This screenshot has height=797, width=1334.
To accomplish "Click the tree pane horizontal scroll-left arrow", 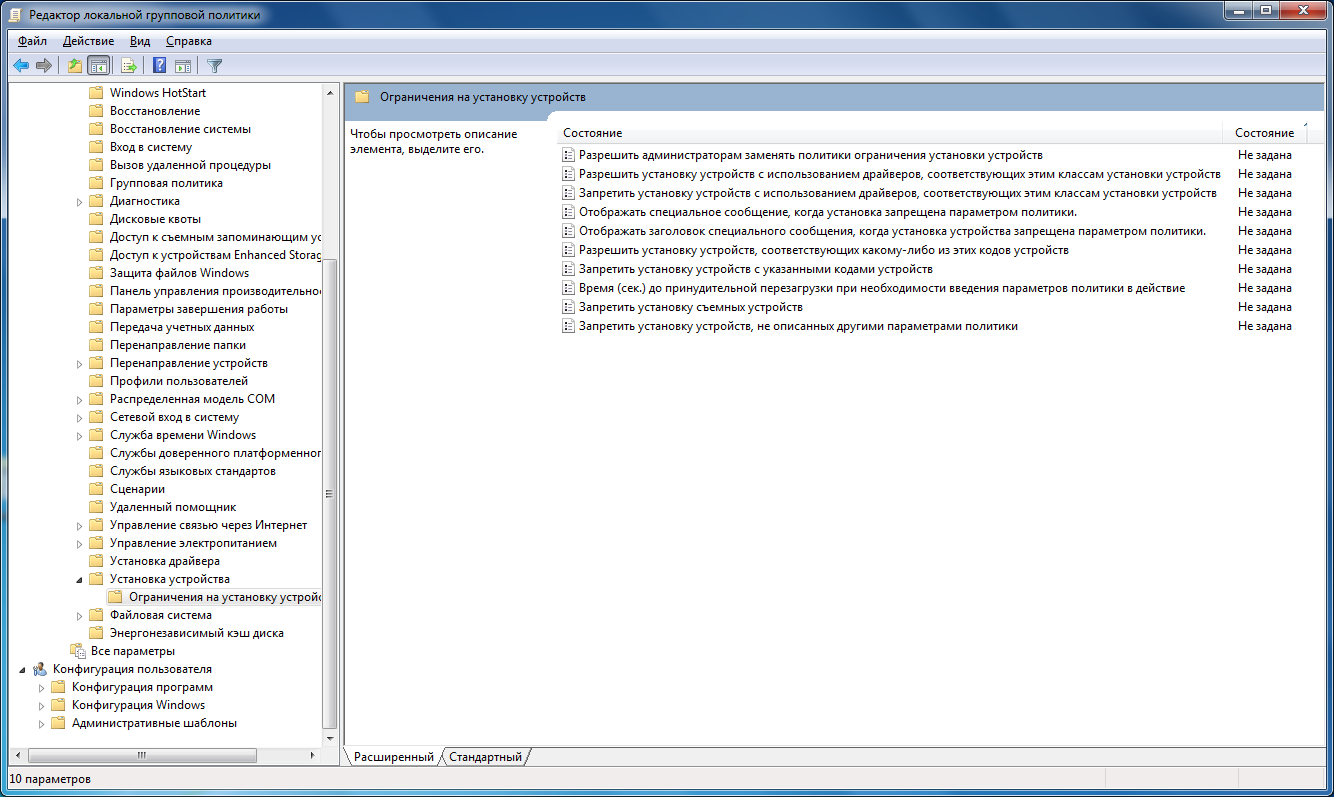I will point(16,755).
